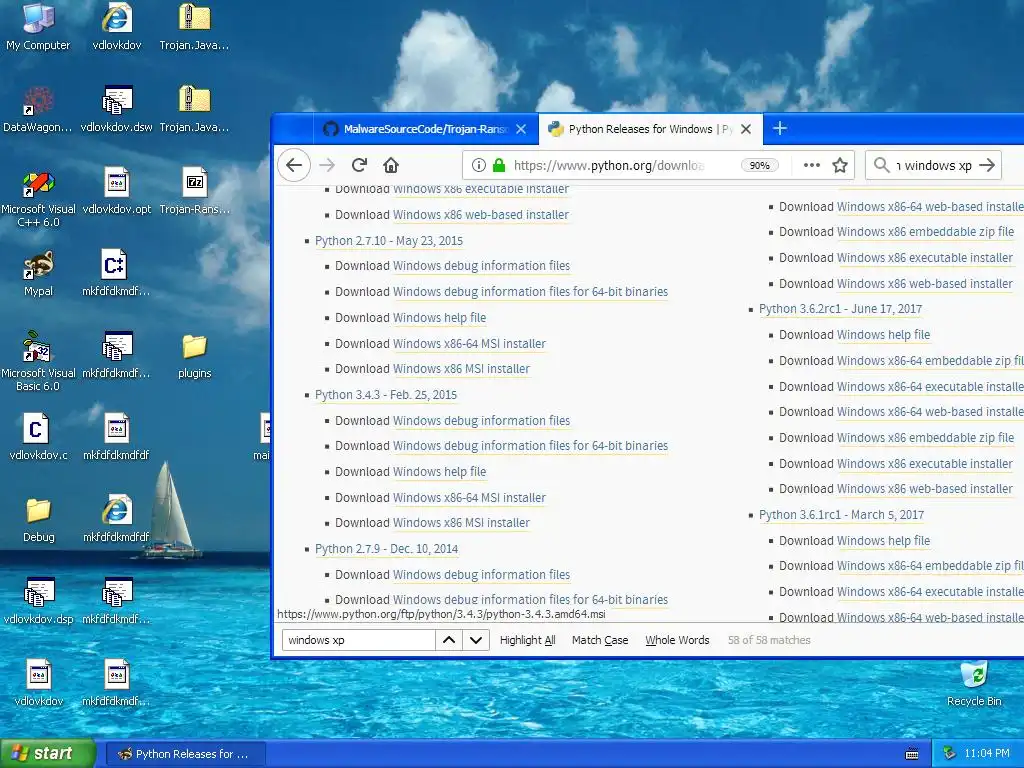The width and height of the screenshot is (1024, 768).
Task: Open Microsoft Visual C++ 6.0 shortcut
Action: click(38, 199)
